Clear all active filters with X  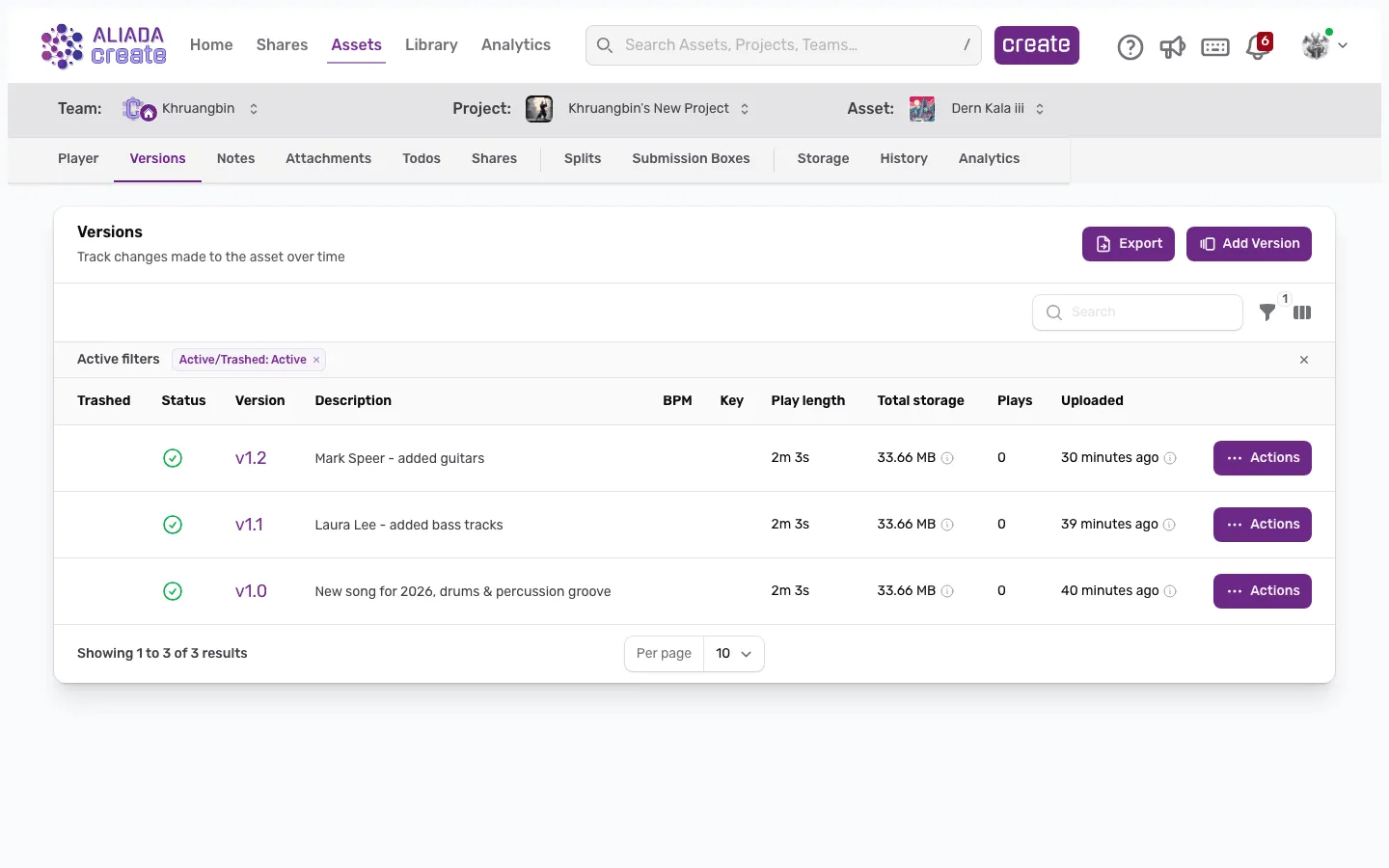pos(1304,360)
